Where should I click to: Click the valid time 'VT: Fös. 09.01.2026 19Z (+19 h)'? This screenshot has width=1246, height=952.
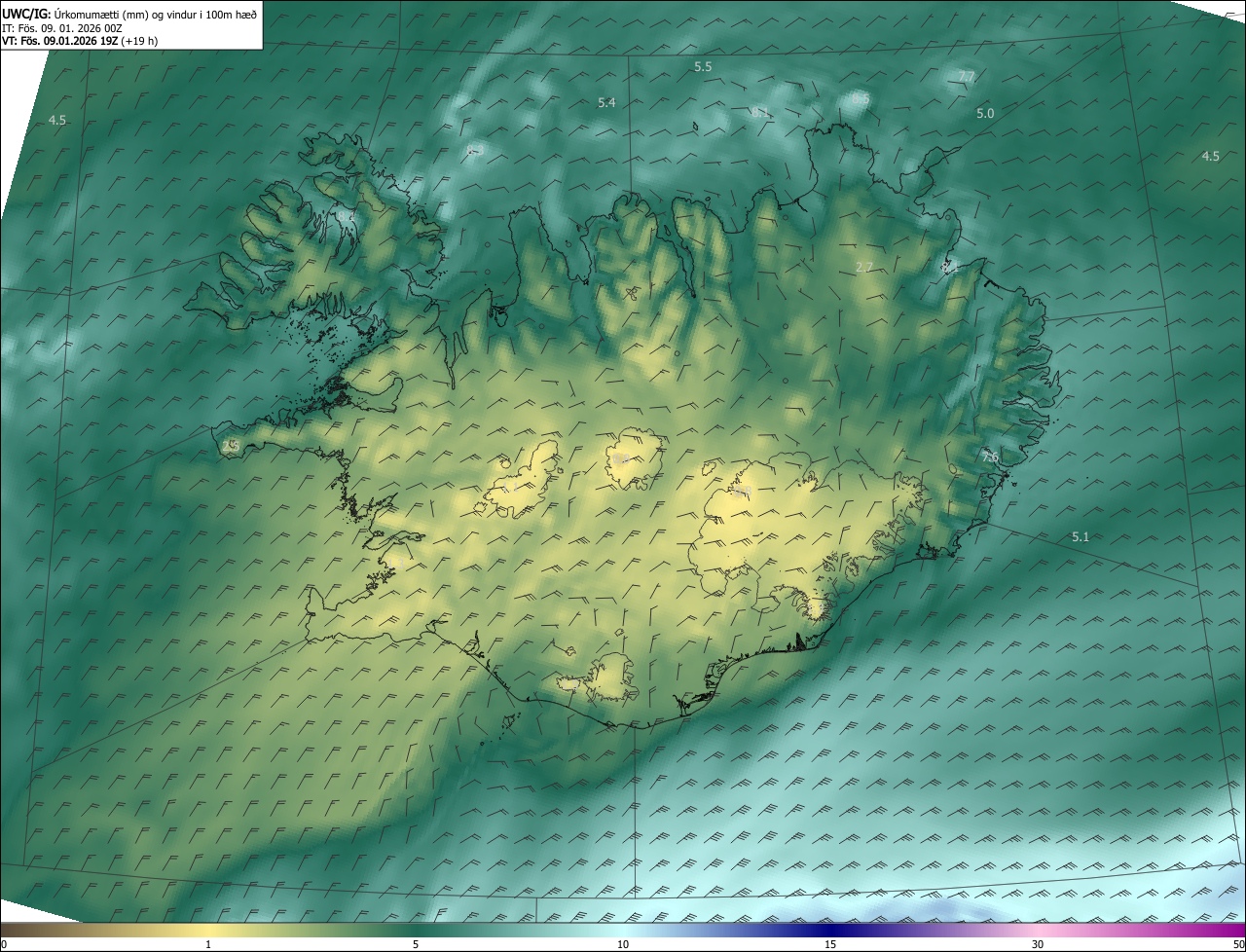pos(80,41)
